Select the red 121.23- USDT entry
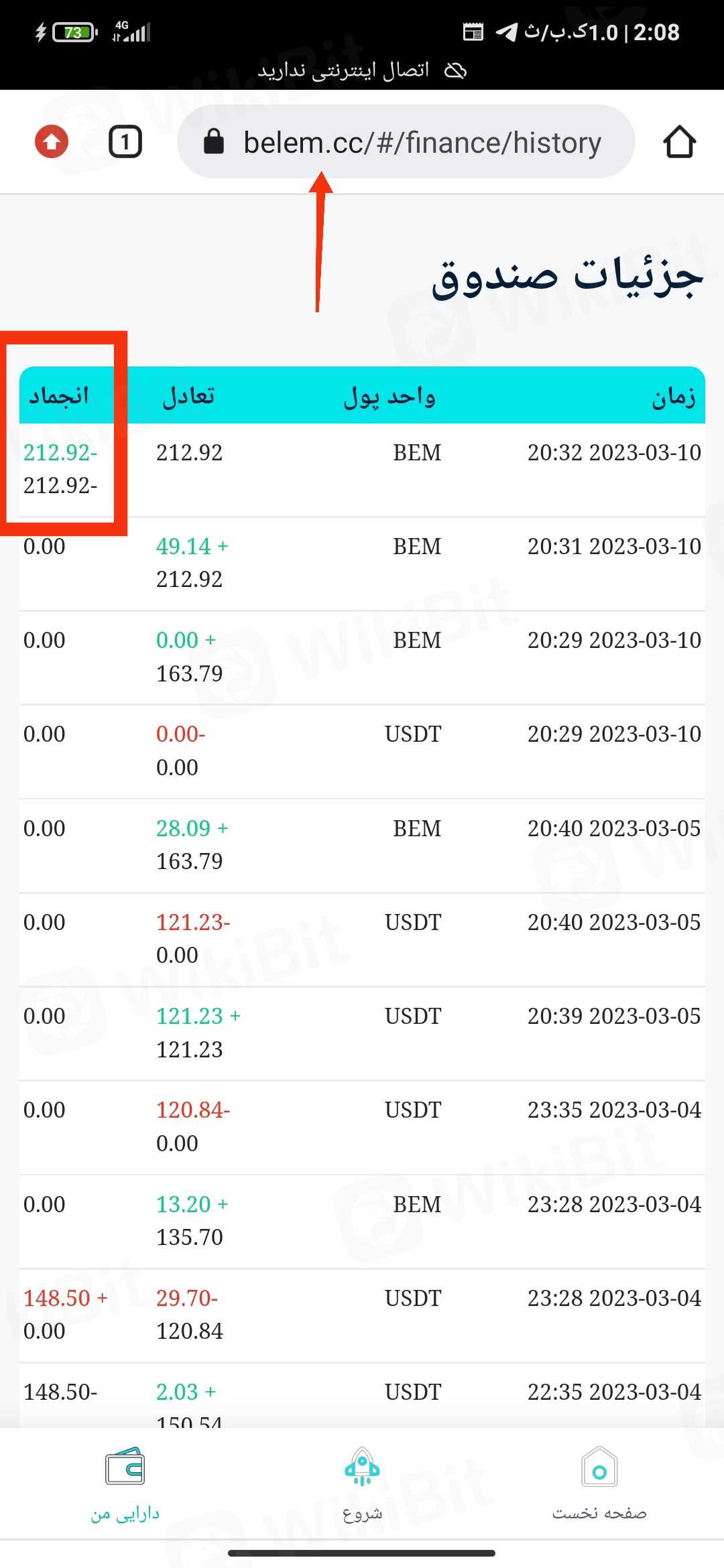724x1568 pixels. (x=193, y=923)
